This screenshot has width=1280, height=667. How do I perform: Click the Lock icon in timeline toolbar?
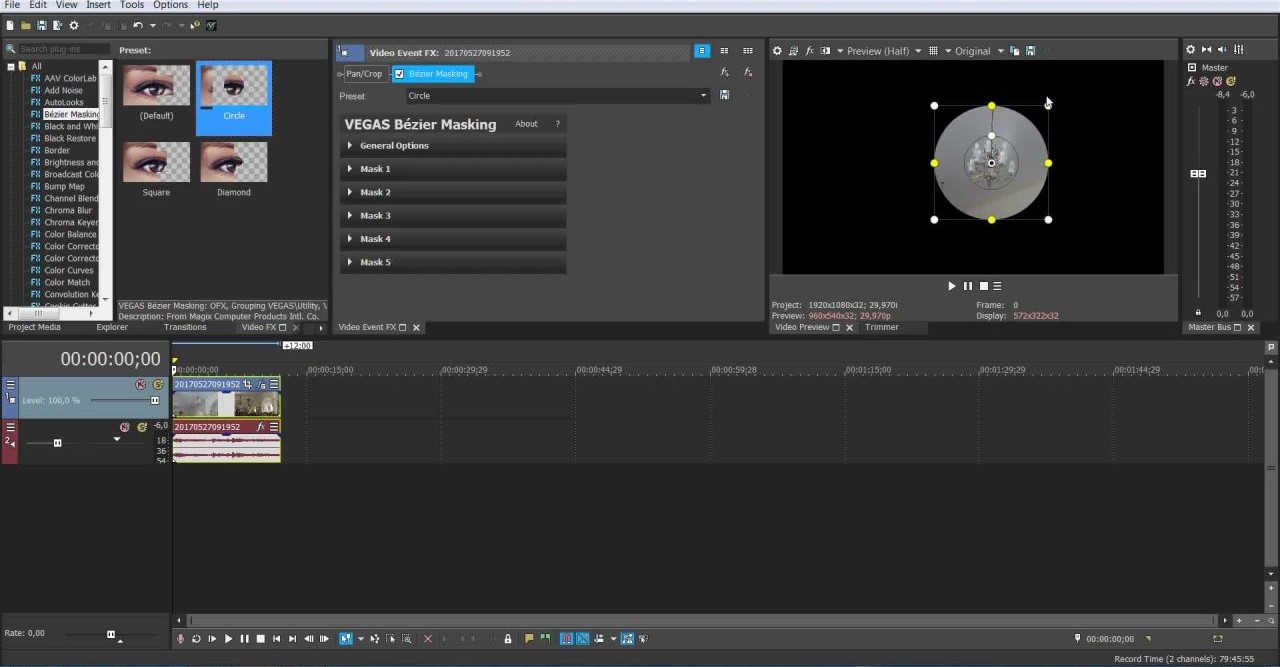[x=507, y=638]
